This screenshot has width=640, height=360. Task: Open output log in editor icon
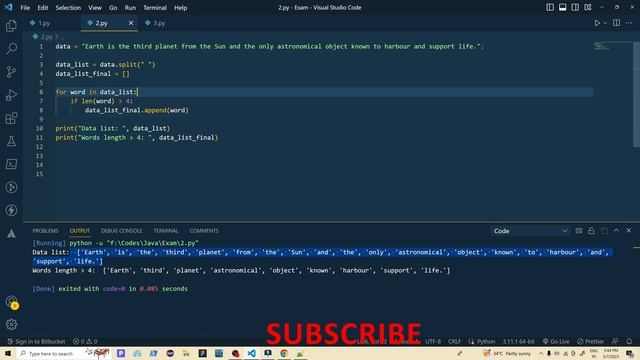pos(604,231)
